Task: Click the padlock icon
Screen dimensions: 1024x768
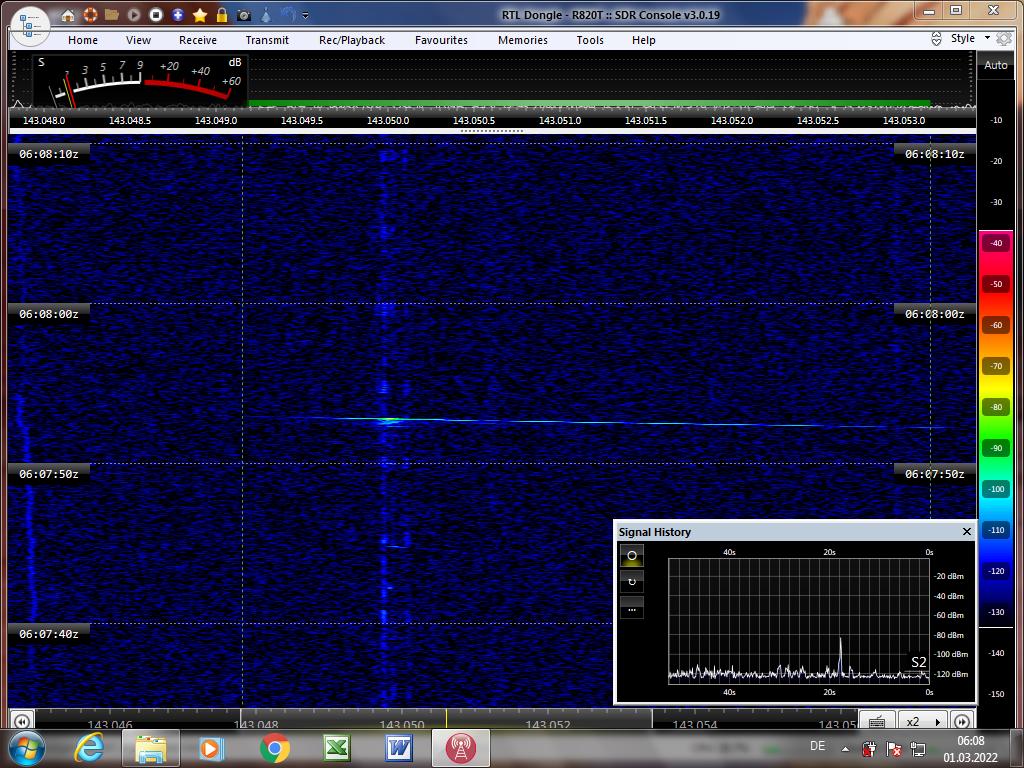Action: (x=222, y=14)
